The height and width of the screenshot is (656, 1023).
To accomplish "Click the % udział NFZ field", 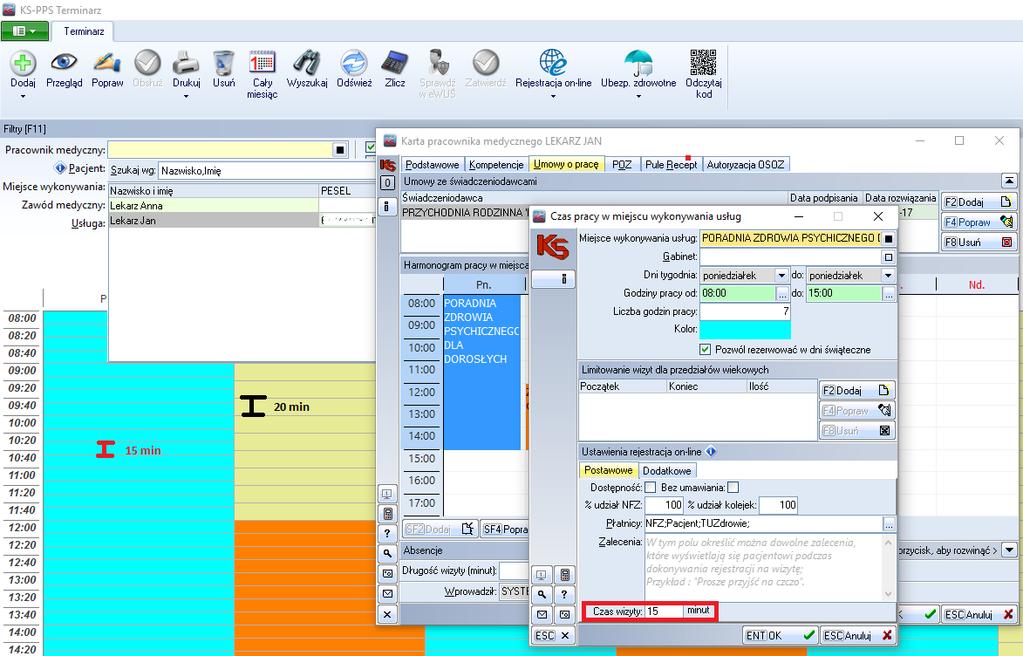I will click(x=664, y=505).
